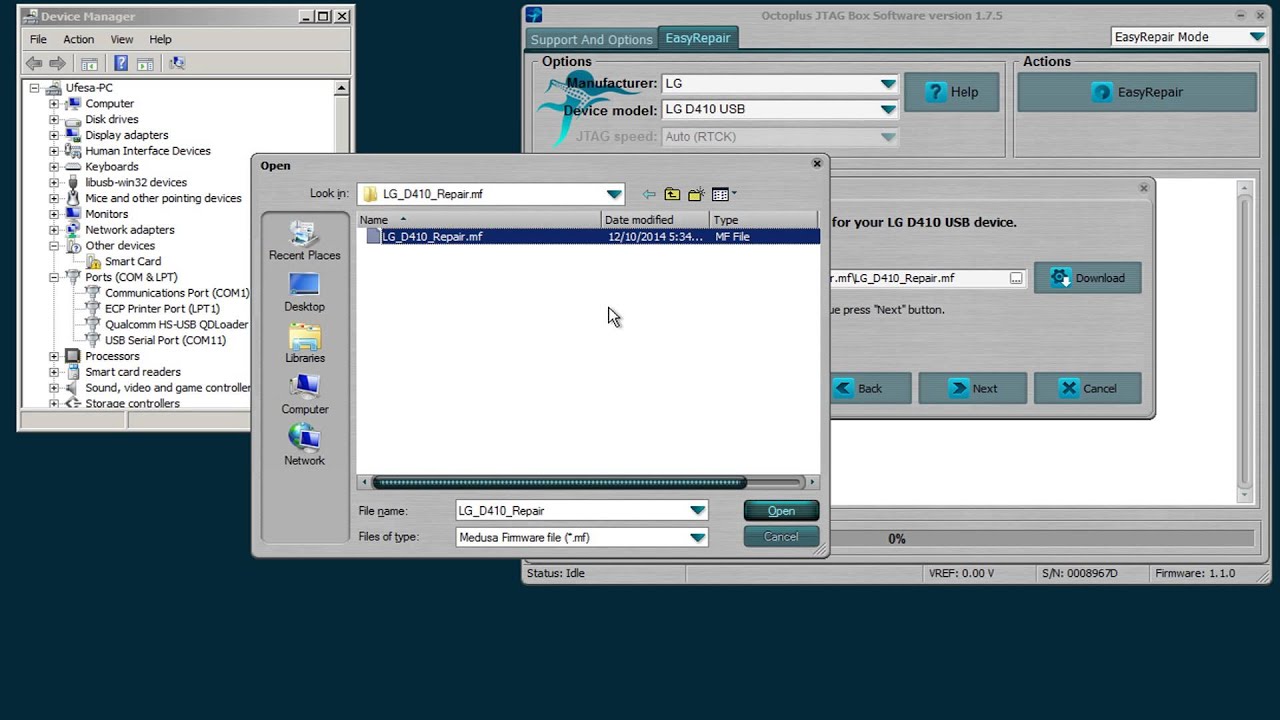Open the Device model dropdown LG D410 USB
Viewport: 1280px width, 720px height.
pos(780,110)
